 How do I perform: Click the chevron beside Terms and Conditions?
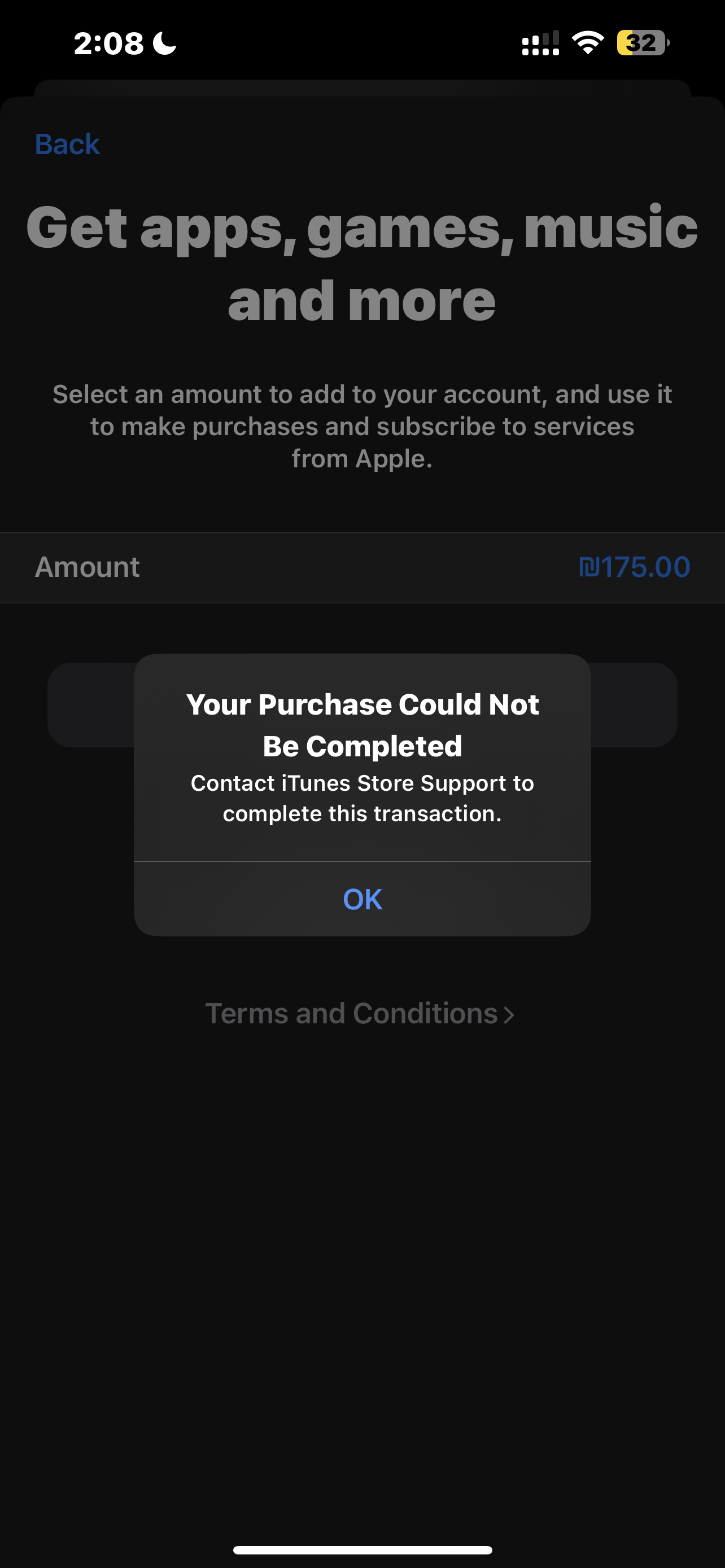click(x=509, y=1015)
